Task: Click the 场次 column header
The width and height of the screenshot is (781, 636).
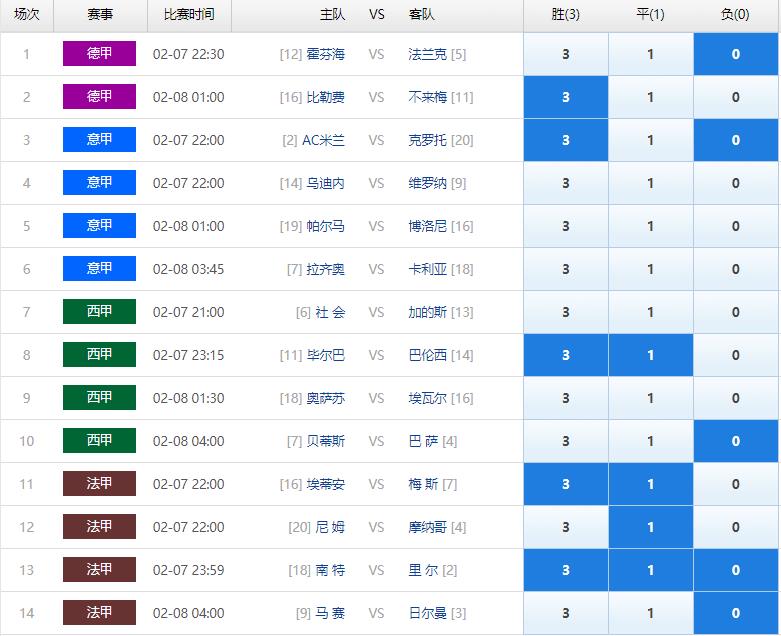Action: (26, 14)
